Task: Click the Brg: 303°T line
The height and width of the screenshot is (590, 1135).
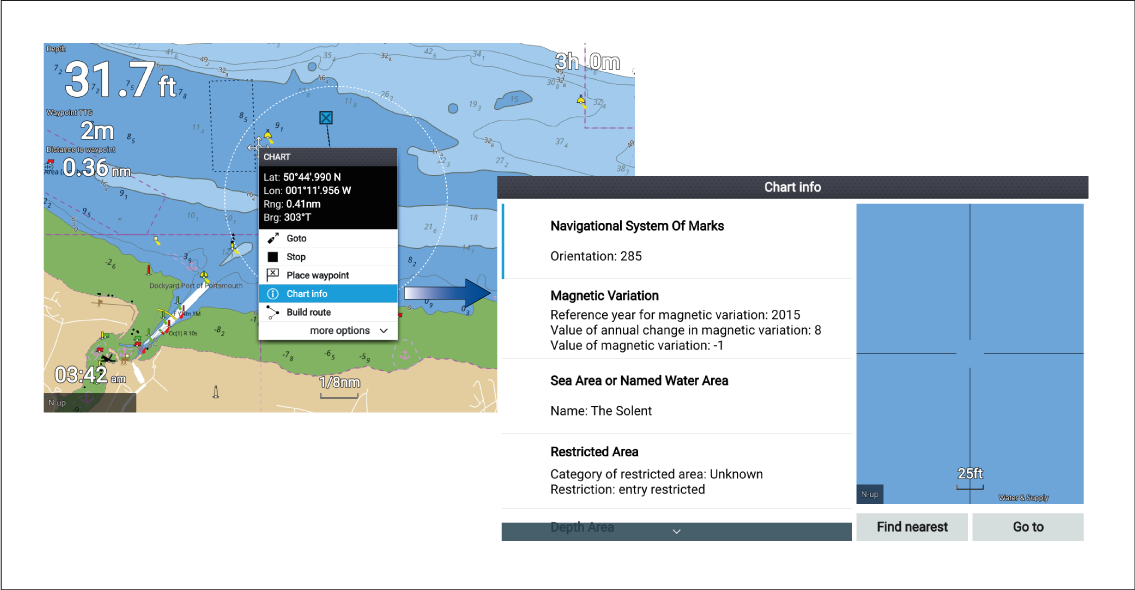Action: click(x=287, y=217)
